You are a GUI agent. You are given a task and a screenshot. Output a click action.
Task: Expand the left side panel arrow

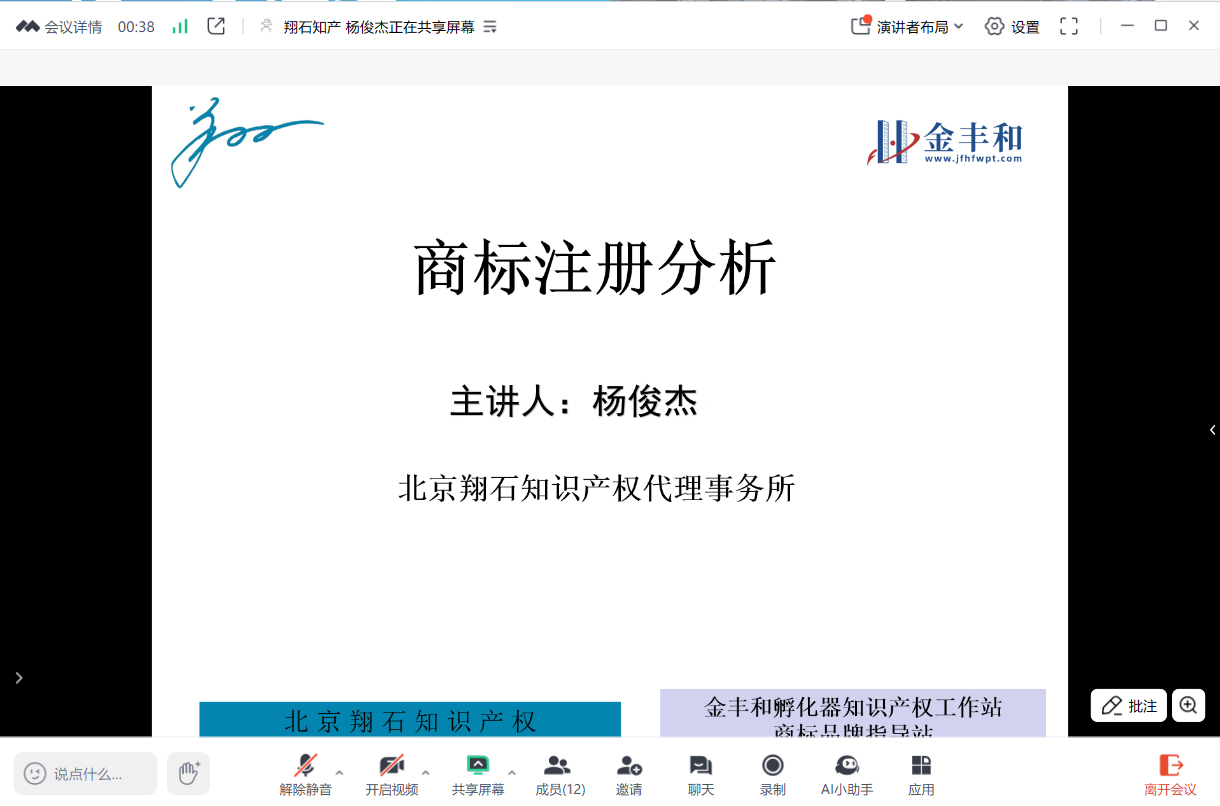(19, 678)
